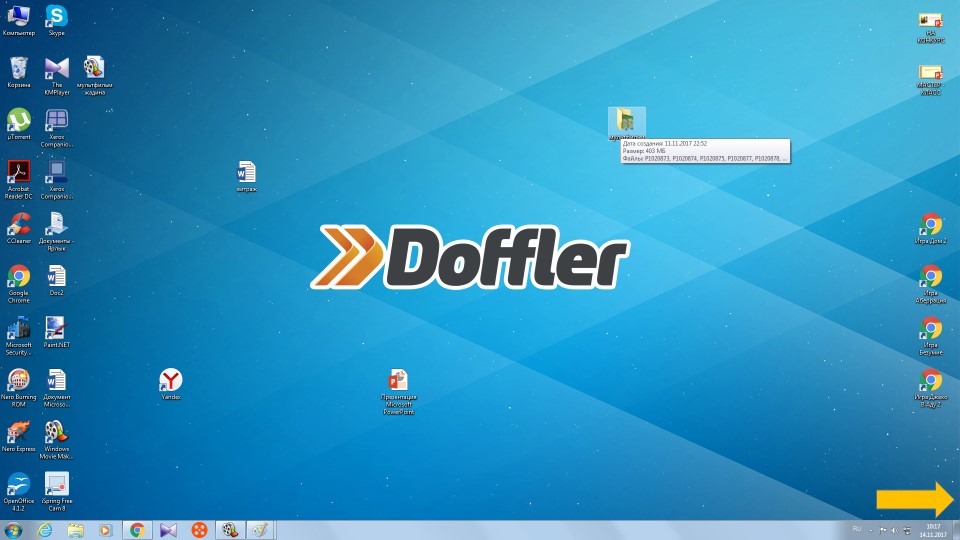This screenshot has height=540, width=960.
Task: Switch to Chrome in the taskbar
Action: click(137, 530)
